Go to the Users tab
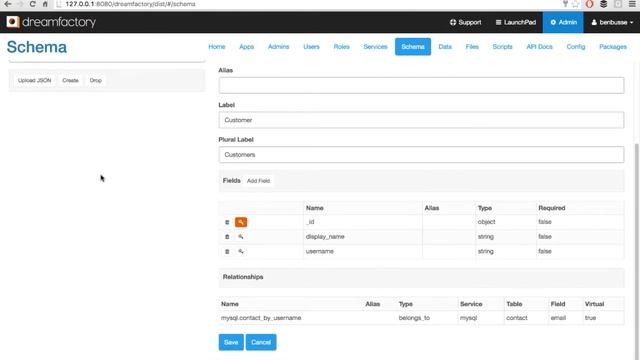Screen dimensions: 640x360 [x=311, y=47]
